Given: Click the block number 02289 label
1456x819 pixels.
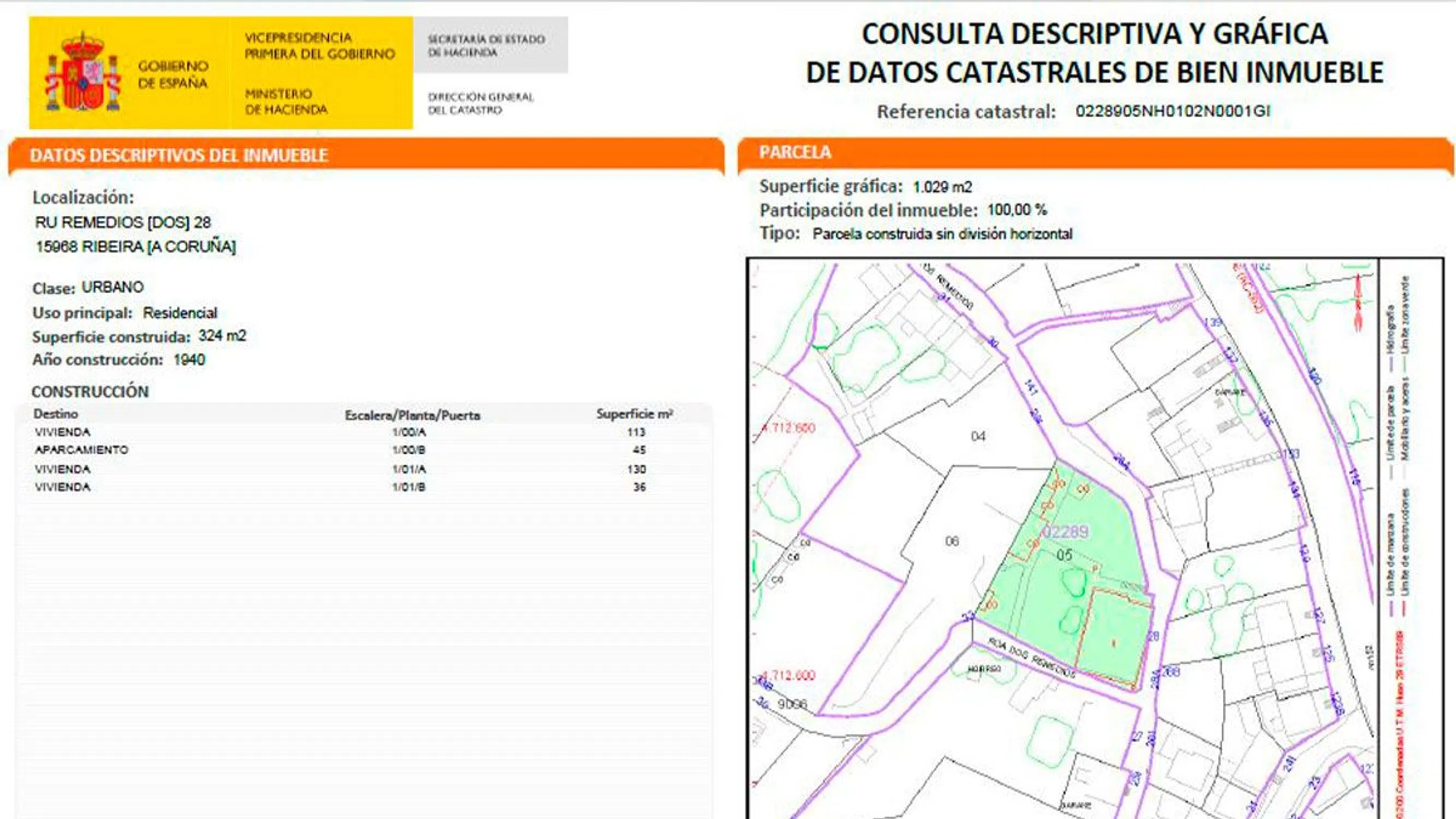Looking at the screenshot, I should click(1065, 532).
